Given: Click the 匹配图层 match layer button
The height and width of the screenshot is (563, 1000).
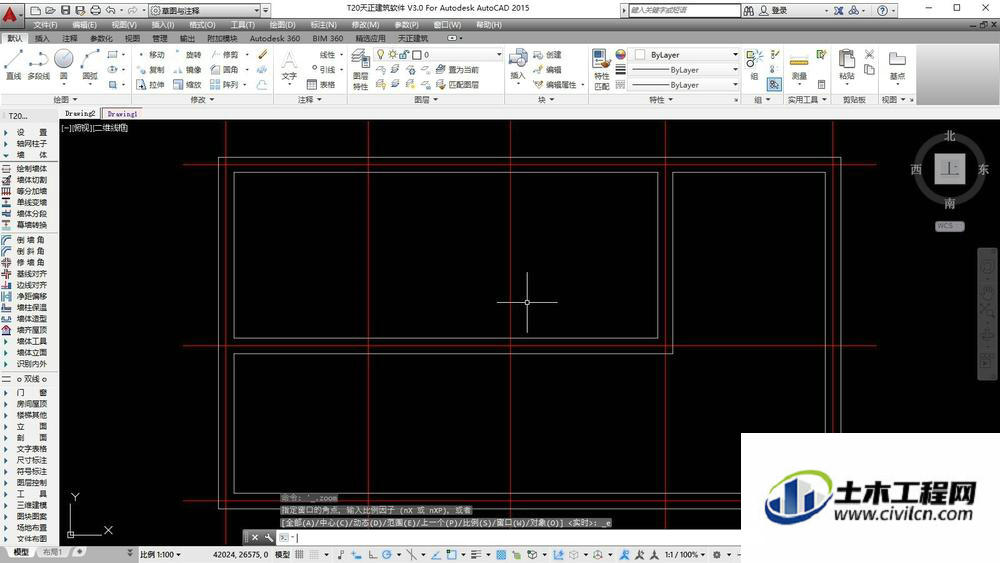Looking at the screenshot, I should tap(457, 84).
